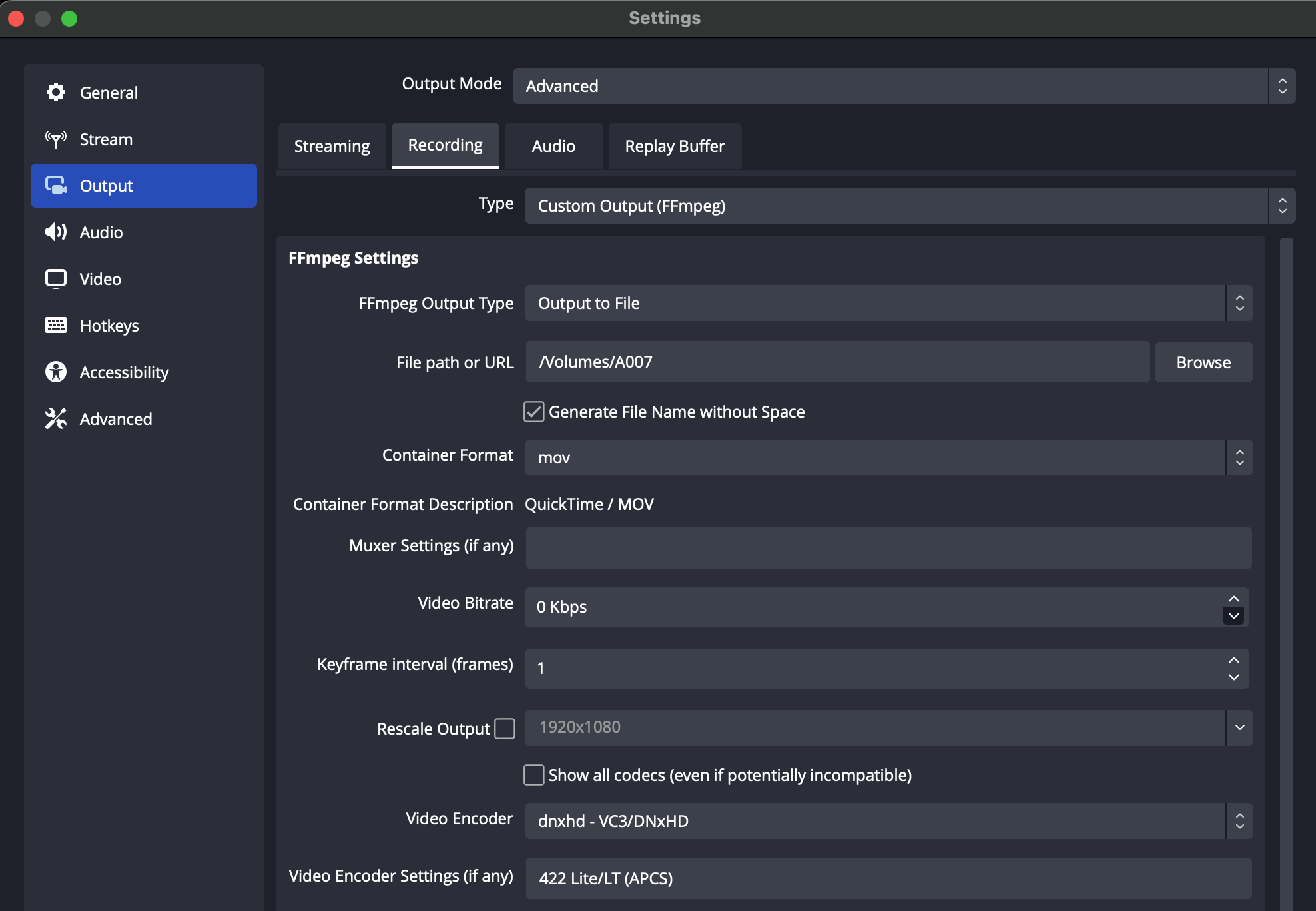Open the Output Mode dropdown

coord(904,86)
